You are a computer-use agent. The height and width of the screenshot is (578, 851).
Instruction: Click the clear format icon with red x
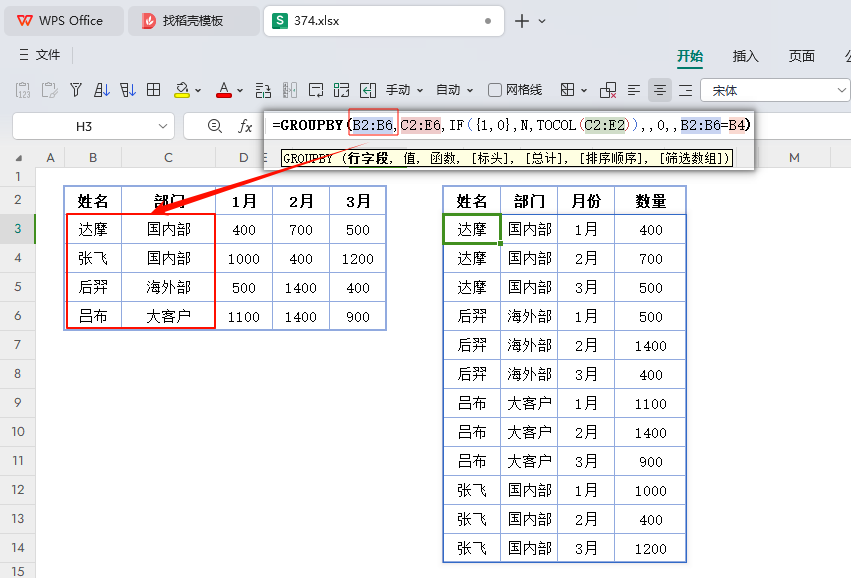tap(608, 90)
